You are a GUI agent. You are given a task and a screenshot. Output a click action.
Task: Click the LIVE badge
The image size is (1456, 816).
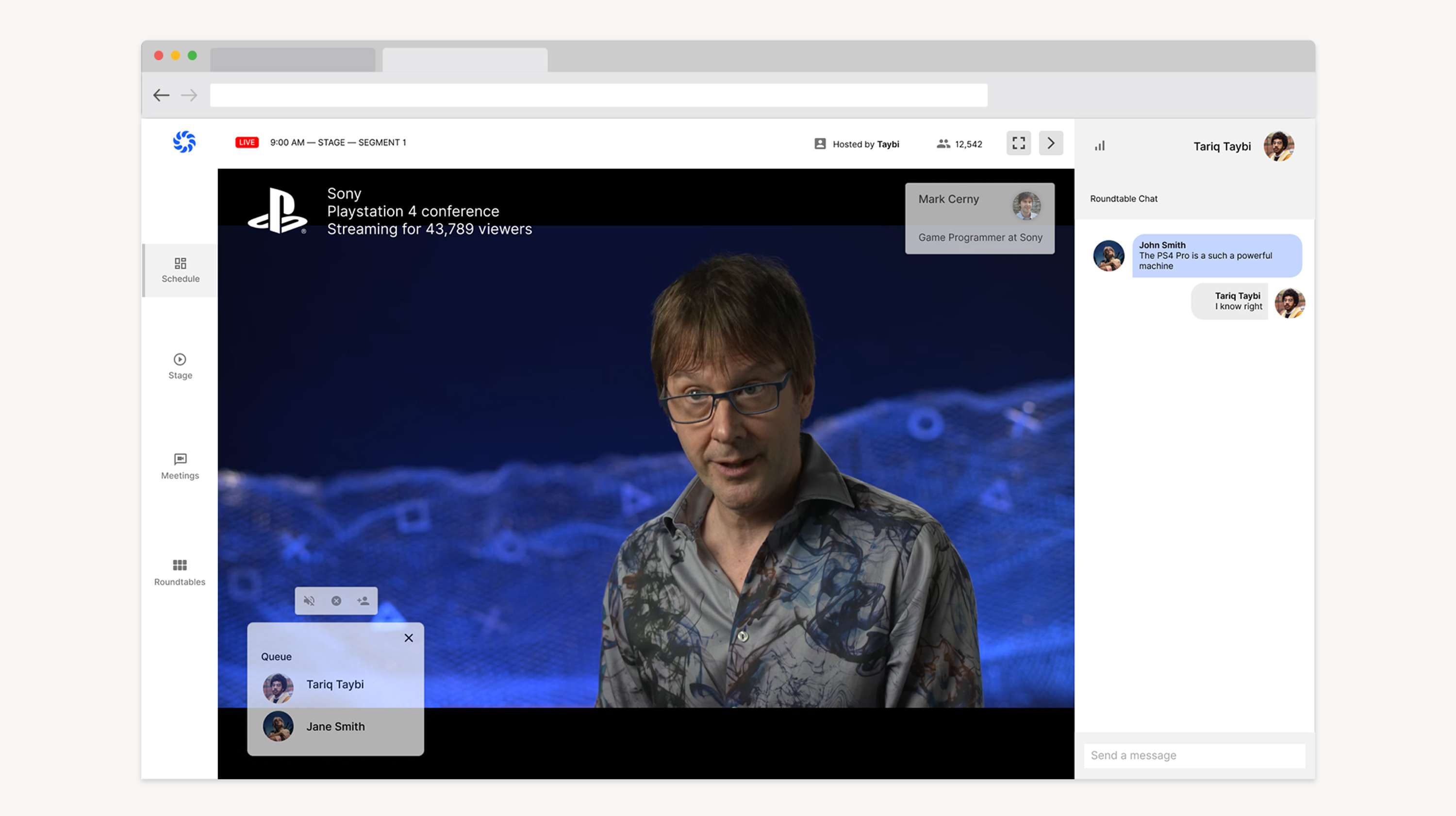pyautogui.click(x=247, y=143)
